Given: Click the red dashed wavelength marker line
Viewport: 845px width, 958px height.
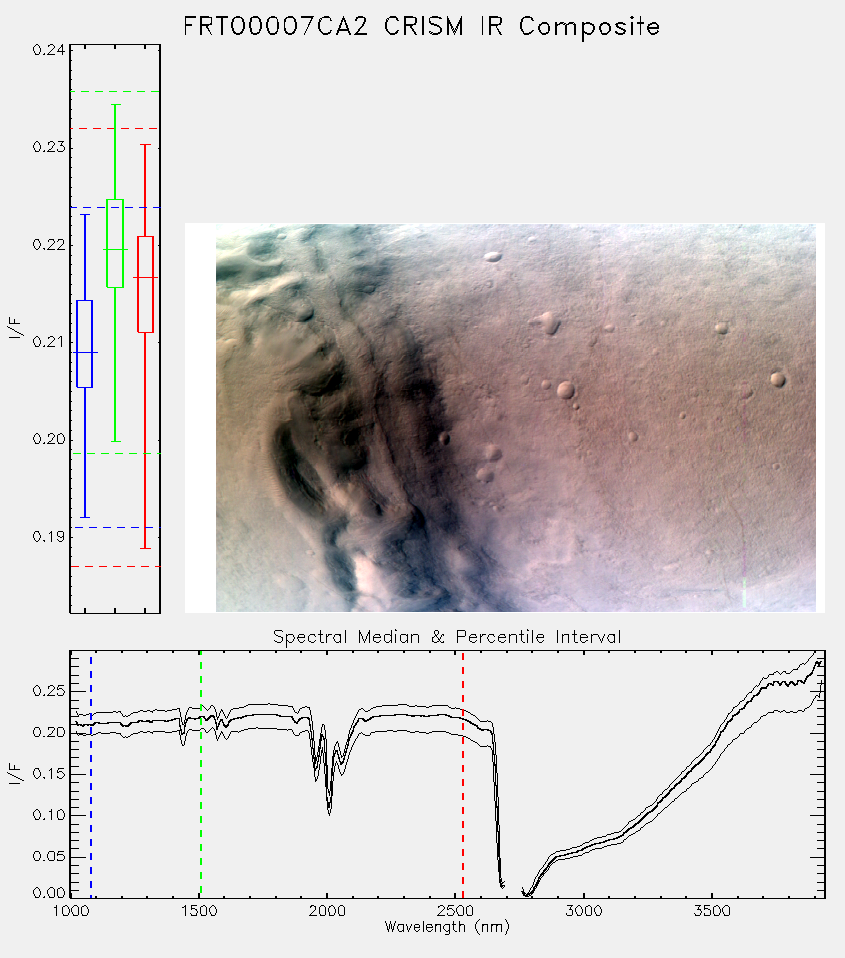Looking at the screenshot, I should tap(463, 774).
